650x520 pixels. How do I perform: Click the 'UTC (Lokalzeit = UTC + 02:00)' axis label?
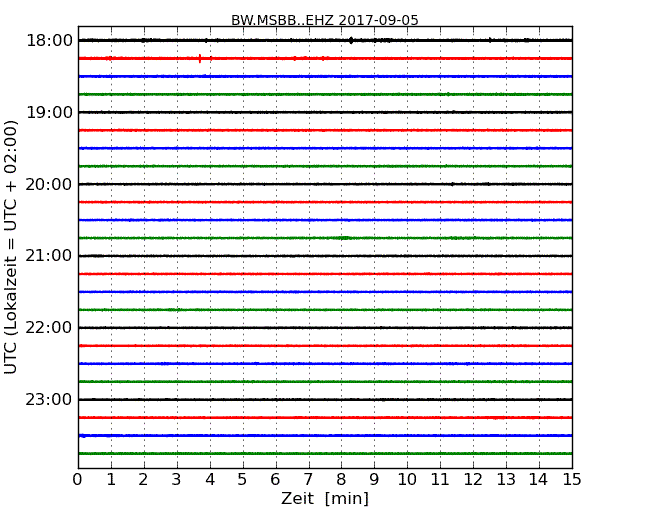12,247
